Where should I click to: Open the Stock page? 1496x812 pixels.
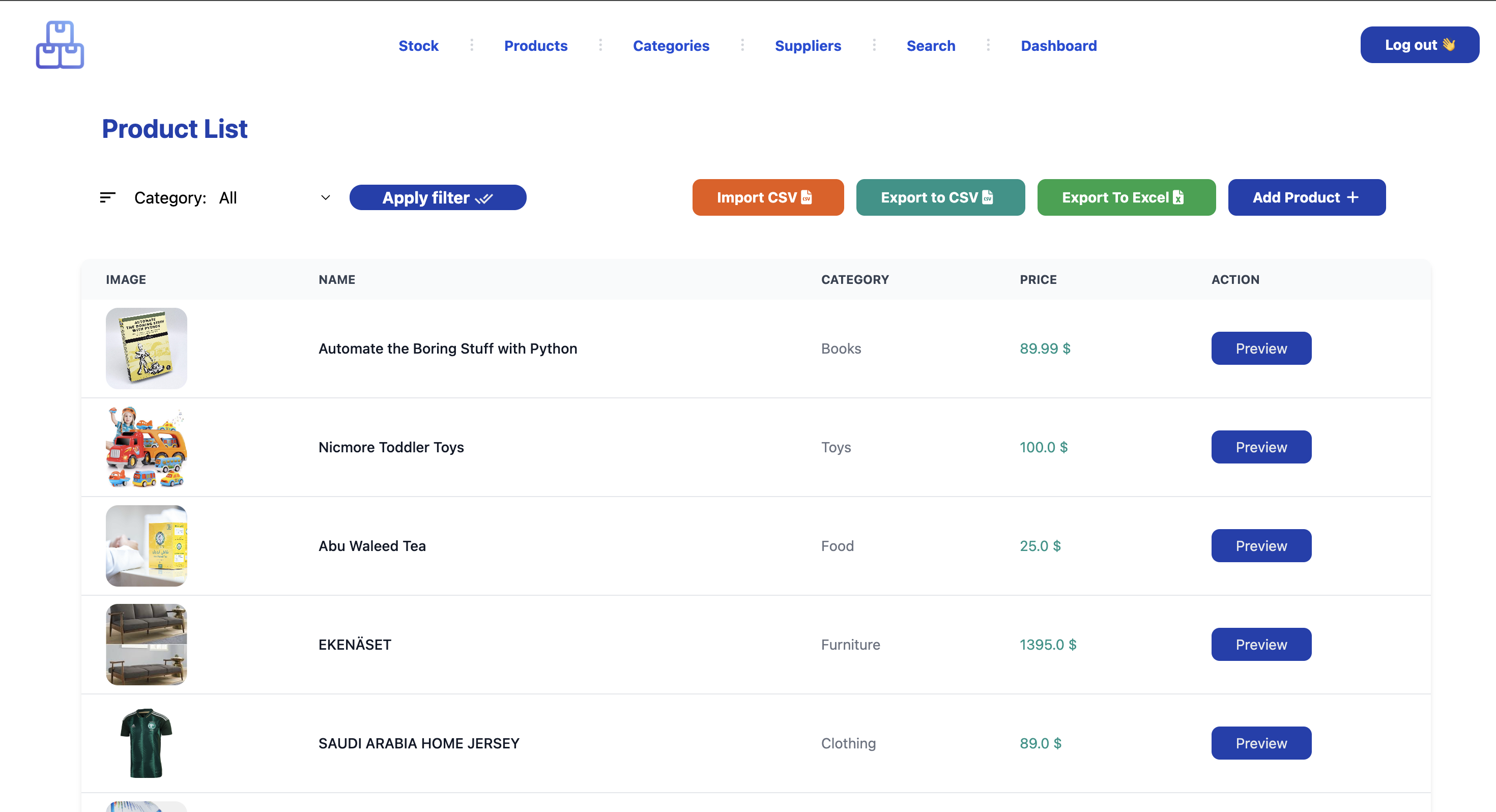(x=418, y=45)
